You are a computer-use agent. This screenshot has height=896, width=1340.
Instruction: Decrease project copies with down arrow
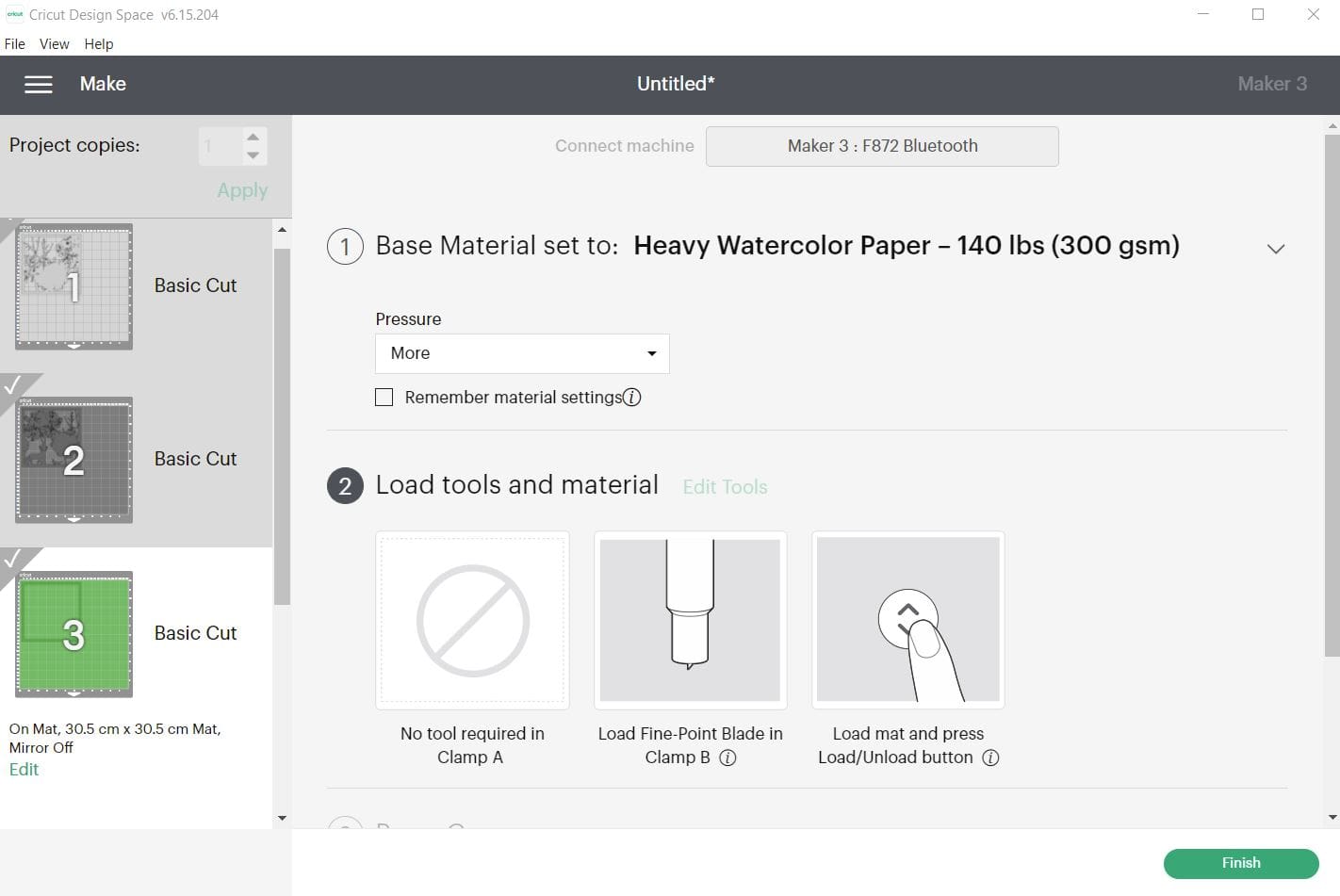253,155
